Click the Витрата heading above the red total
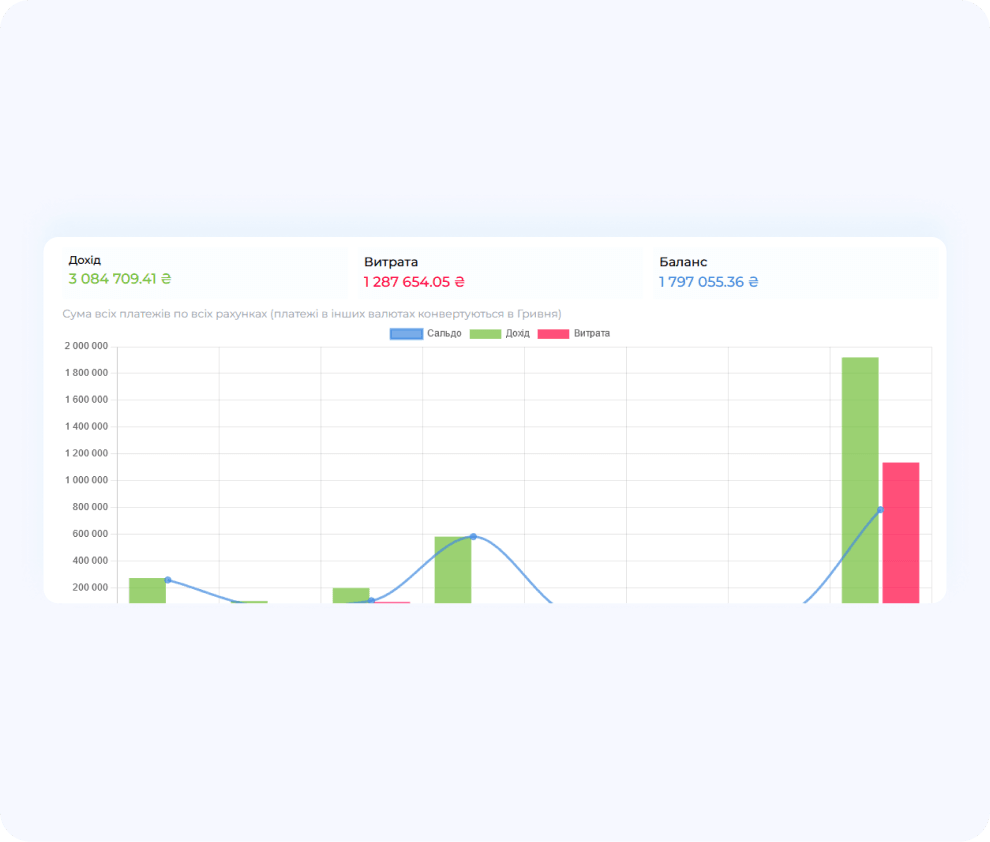 coord(391,262)
